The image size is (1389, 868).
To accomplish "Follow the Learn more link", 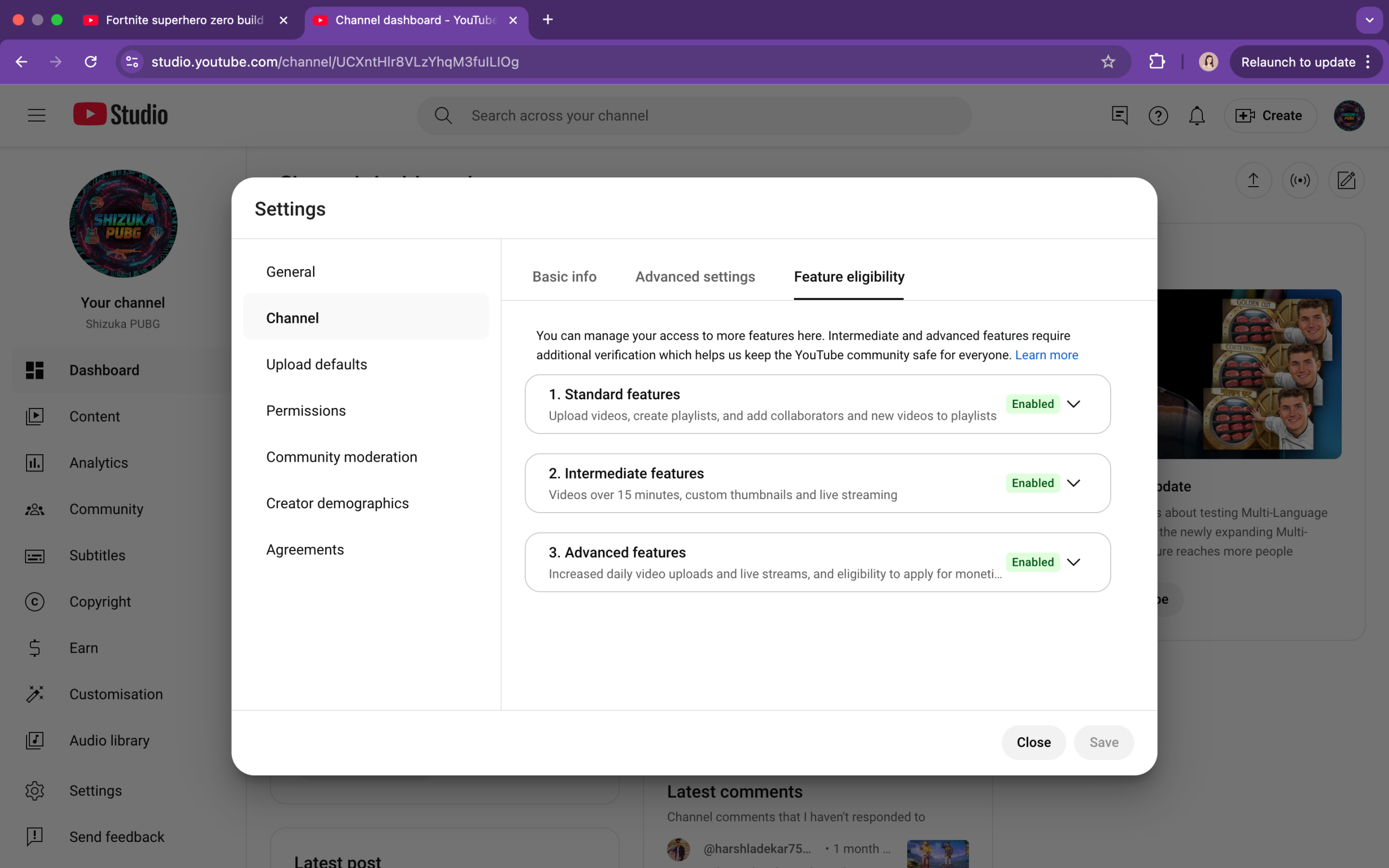I will 1046,355.
